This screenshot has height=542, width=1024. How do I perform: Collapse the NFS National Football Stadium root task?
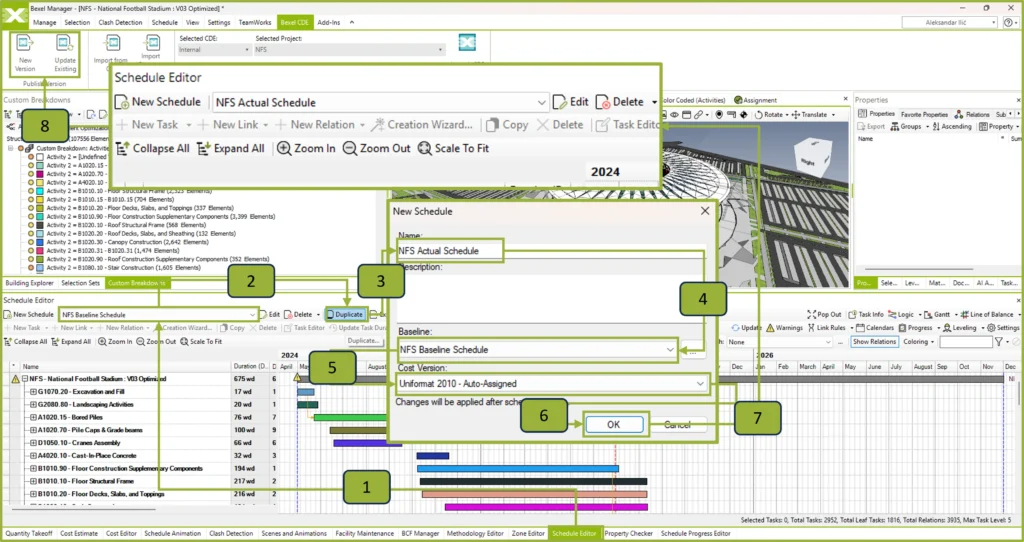[24, 379]
